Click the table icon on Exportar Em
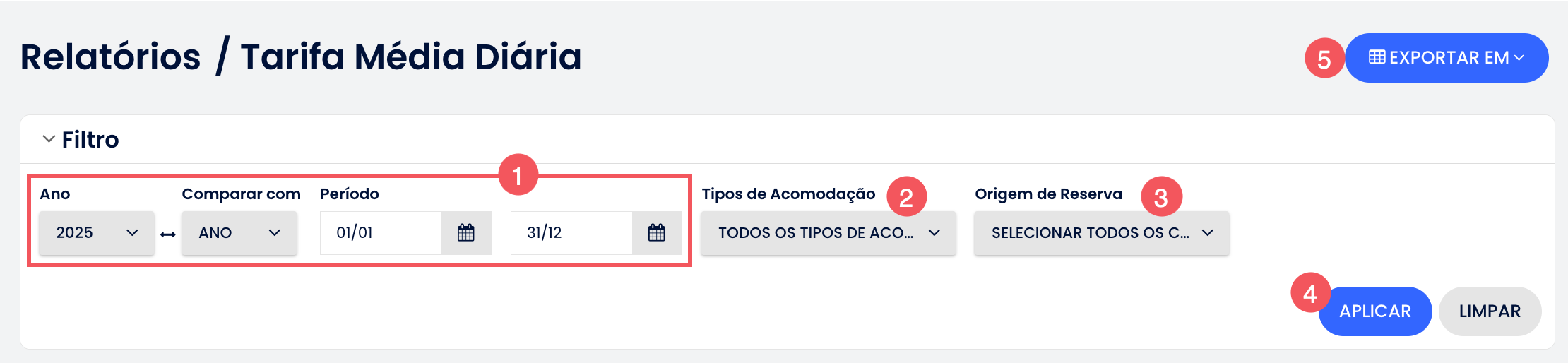The height and width of the screenshot is (363, 1568). (1377, 57)
